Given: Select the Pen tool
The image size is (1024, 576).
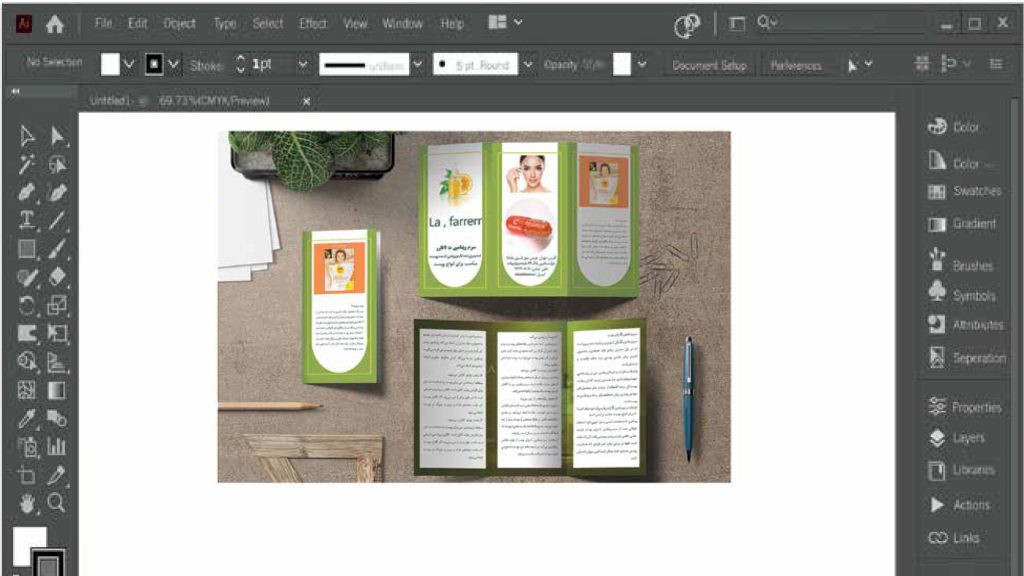Looking at the screenshot, I should click(27, 192).
